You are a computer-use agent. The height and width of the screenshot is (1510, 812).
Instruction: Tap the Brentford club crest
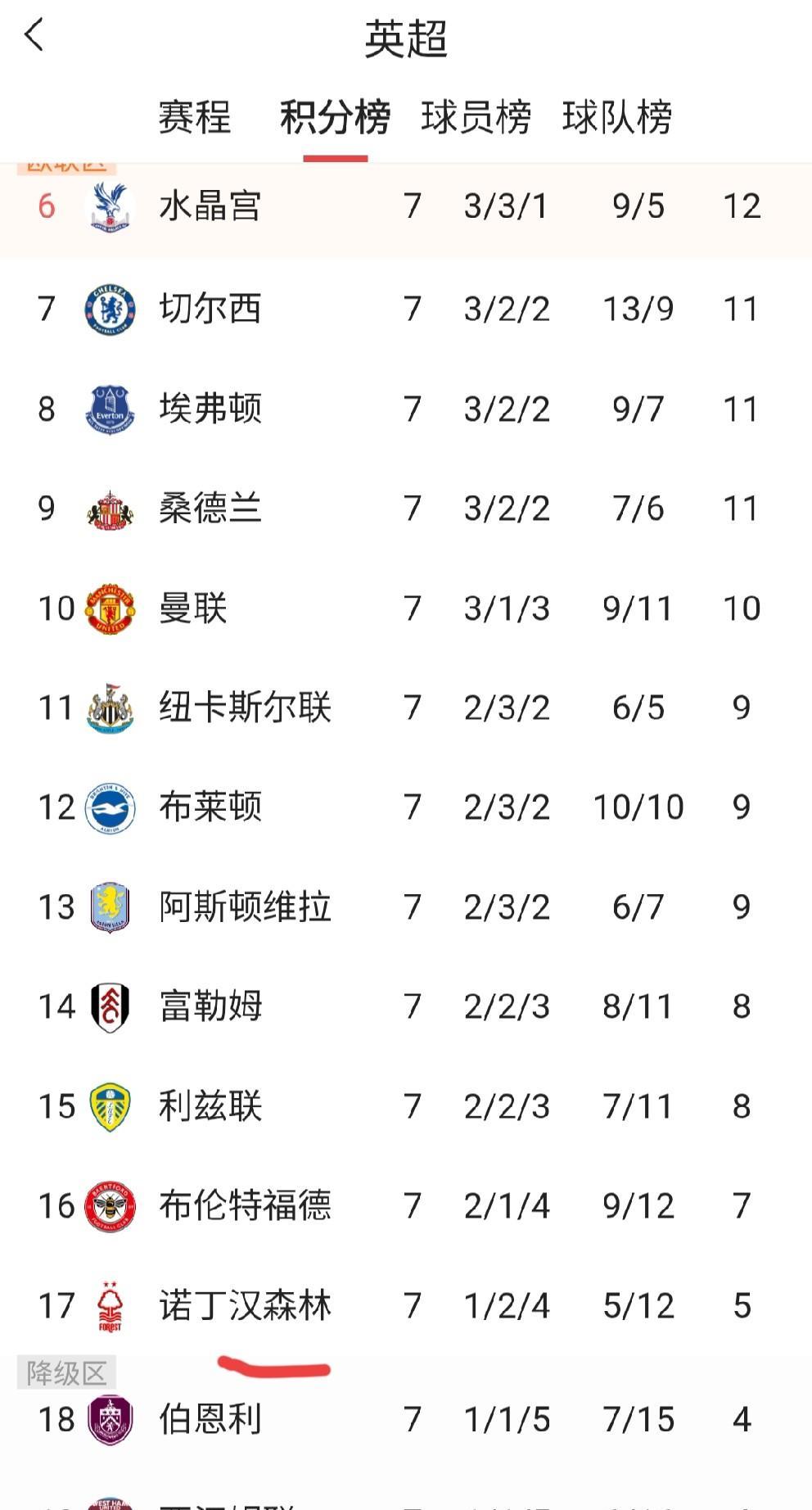point(110,1206)
